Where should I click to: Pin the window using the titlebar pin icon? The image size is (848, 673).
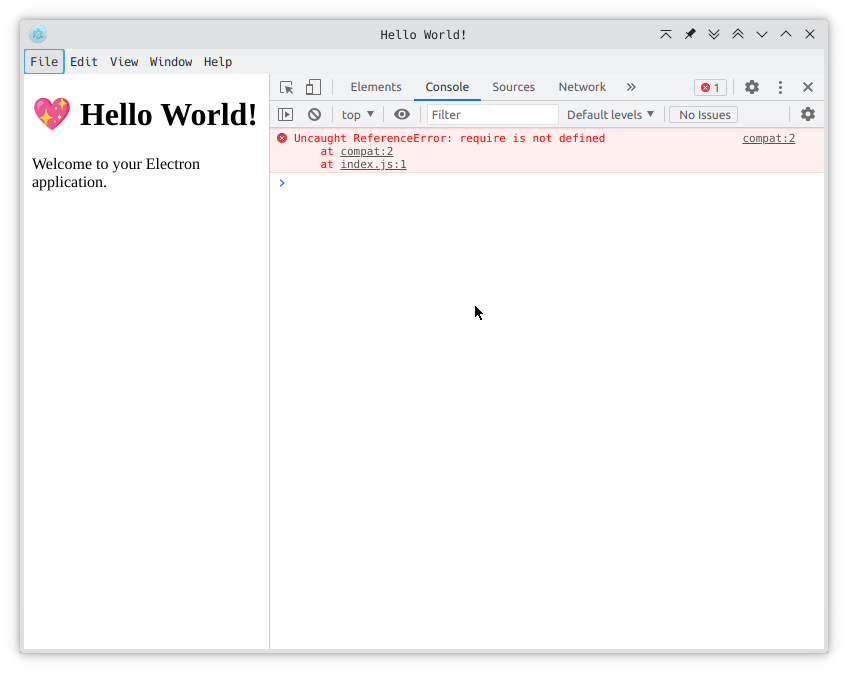(x=689, y=34)
